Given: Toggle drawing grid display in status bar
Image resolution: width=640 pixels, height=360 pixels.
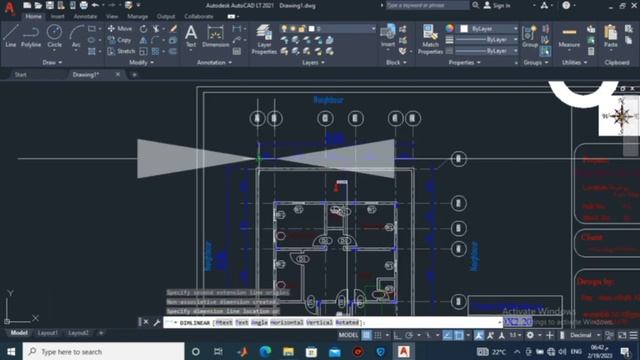Looking at the screenshot, I should 367,335.
